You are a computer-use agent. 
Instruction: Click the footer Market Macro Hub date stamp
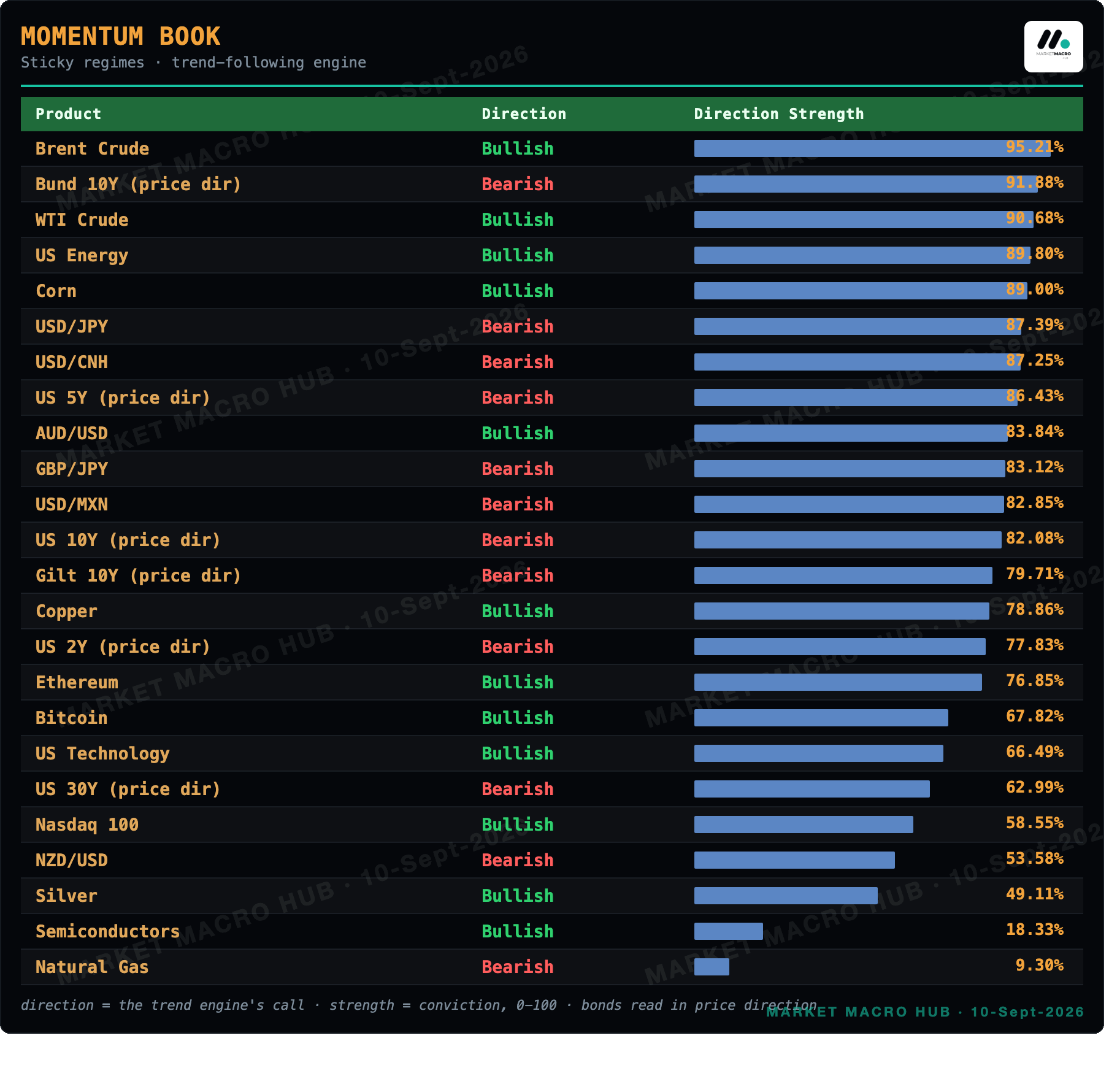925,1012
